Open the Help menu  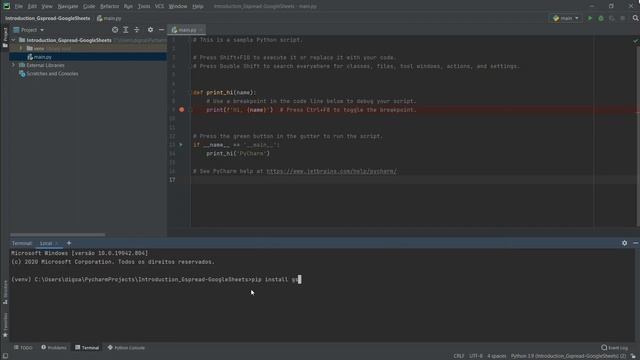(198, 7)
